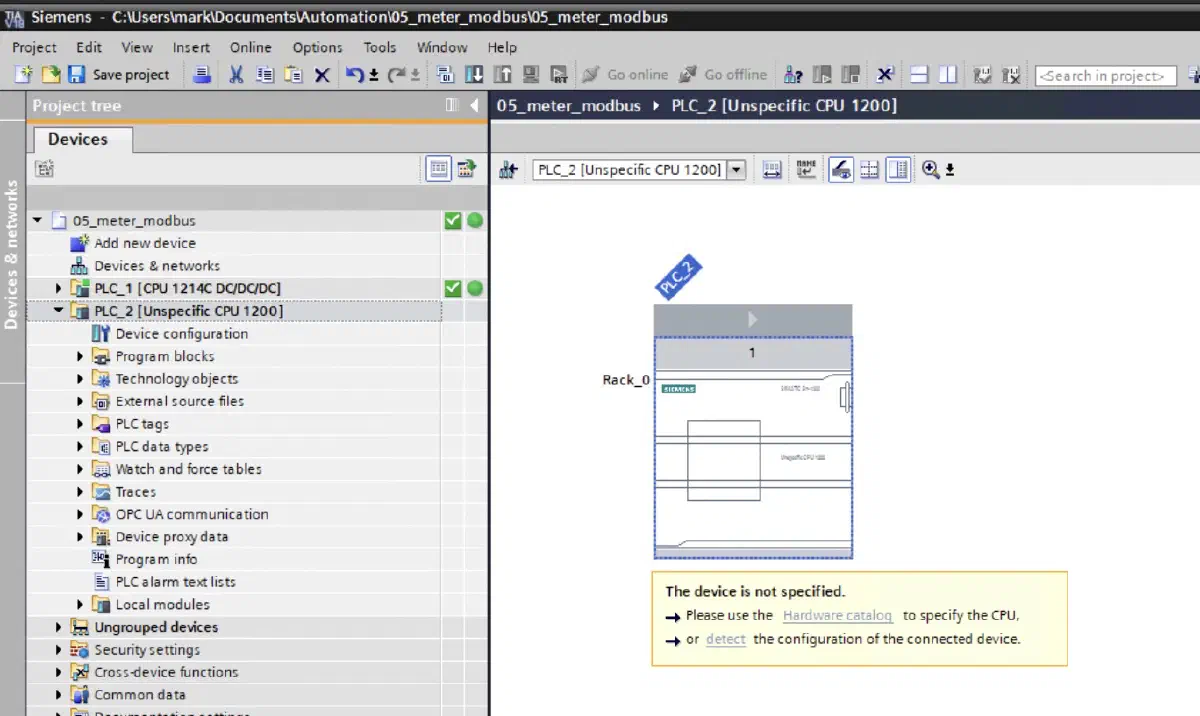Image resolution: width=1200 pixels, height=716 pixels.
Task: Click the Cut scissors icon
Action: coord(236,75)
